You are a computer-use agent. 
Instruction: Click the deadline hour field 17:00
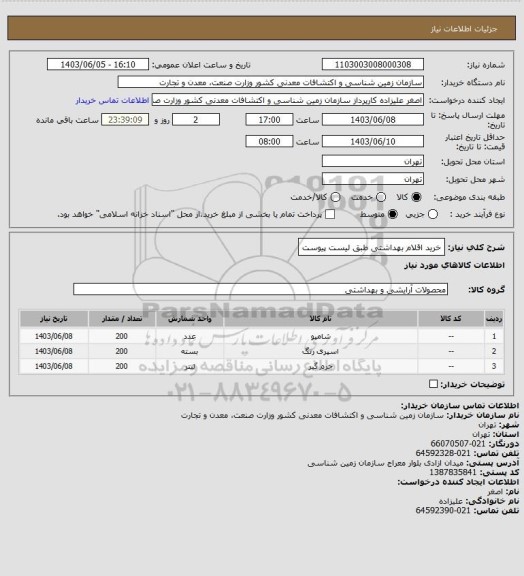269,120
